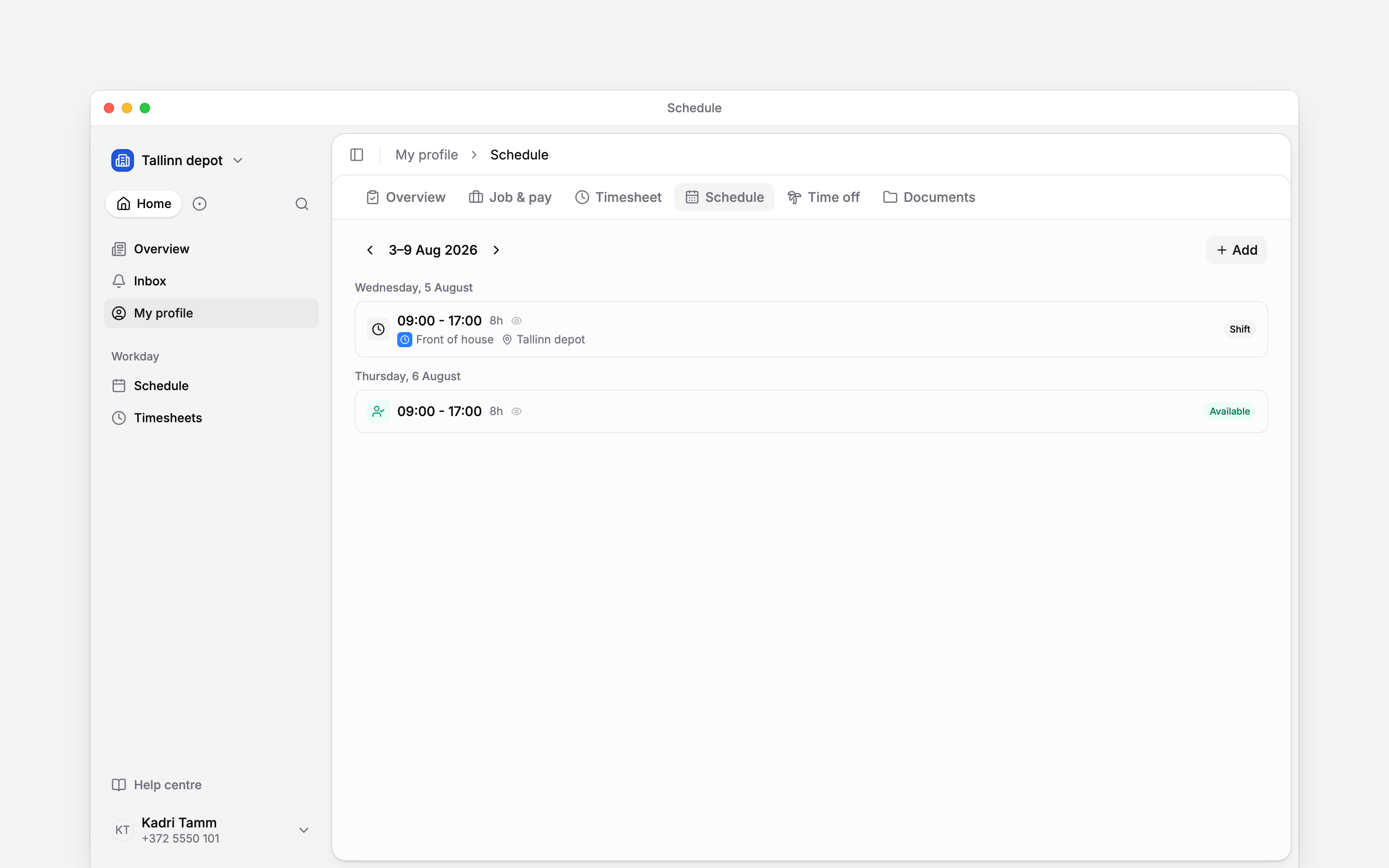Viewport: 1389px width, 868px height.
Task: Click the newspaper icon beside sidebar Overview
Action: pos(119,249)
